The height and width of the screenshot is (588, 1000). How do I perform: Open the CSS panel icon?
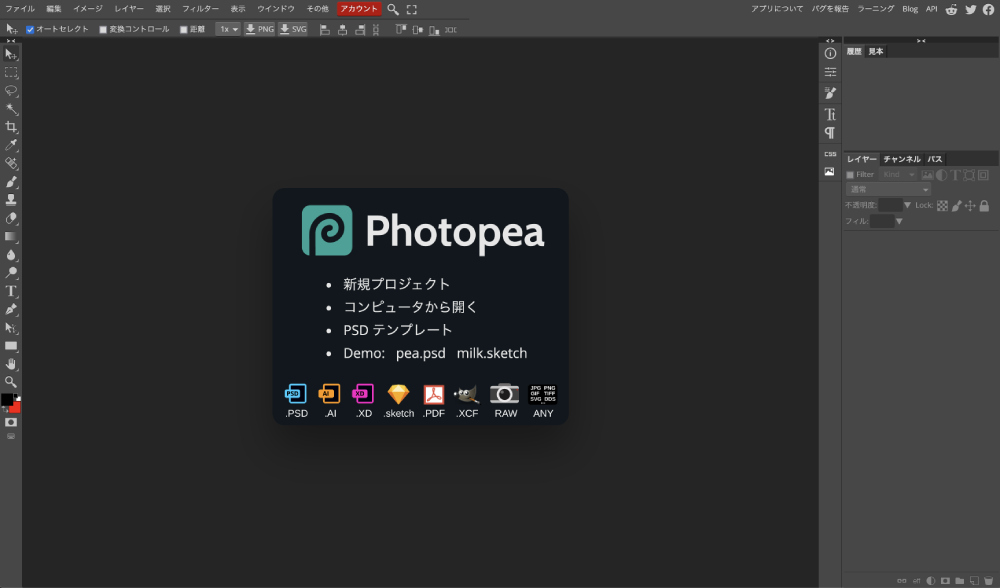pyautogui.click(x=830, y=154)
